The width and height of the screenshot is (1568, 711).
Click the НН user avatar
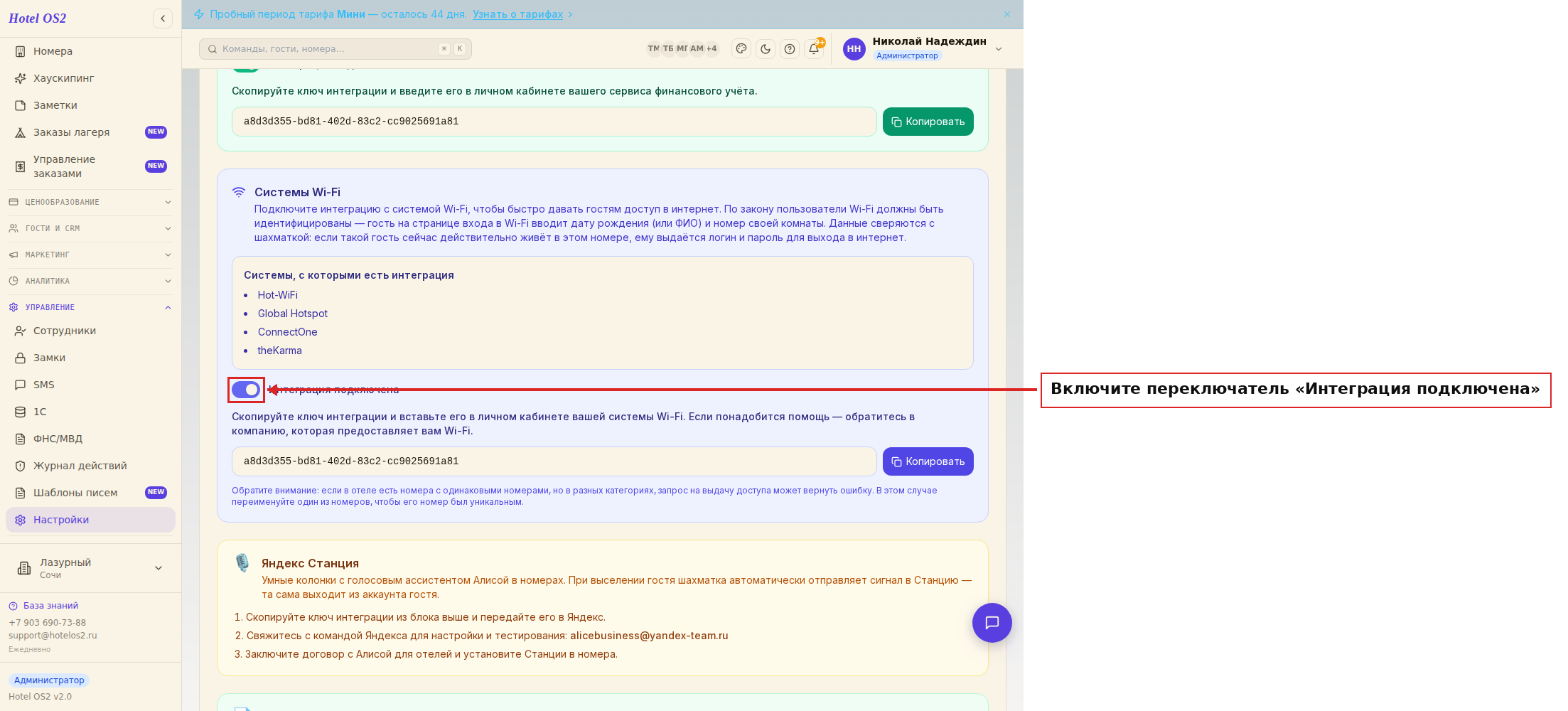[x=854, y=49]
